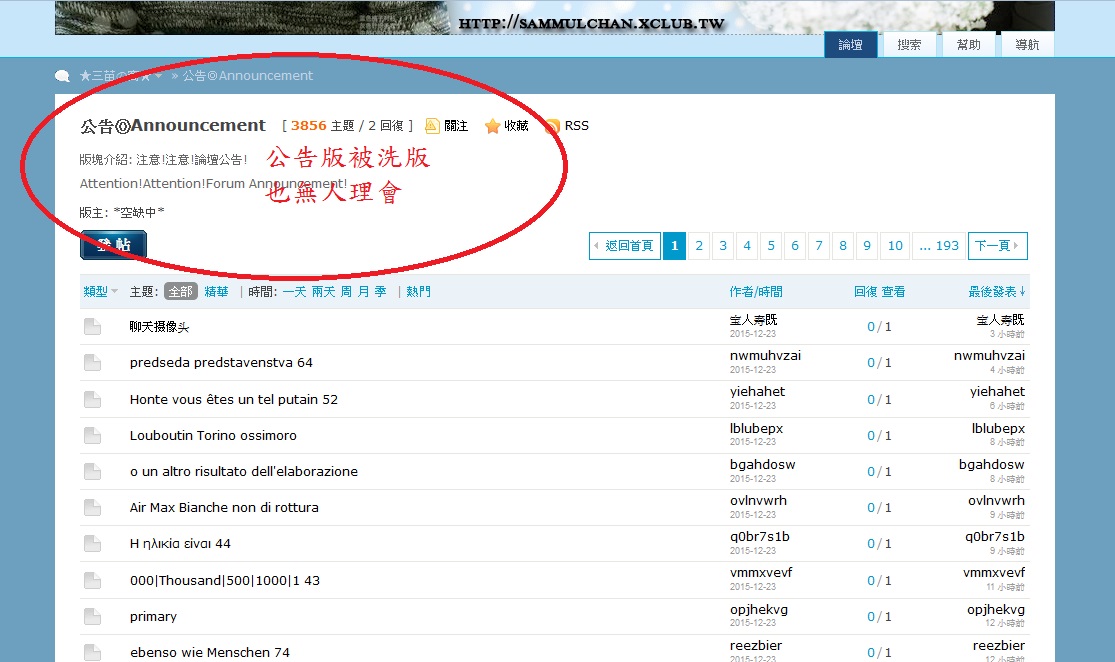Filter topics by 精華
This screenshot has width=1115, height=662.
[x=216, y=292]
